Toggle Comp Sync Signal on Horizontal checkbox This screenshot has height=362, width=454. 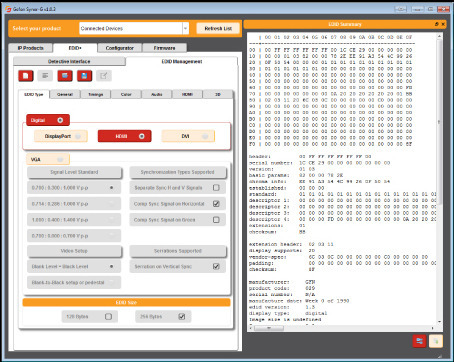216,204
